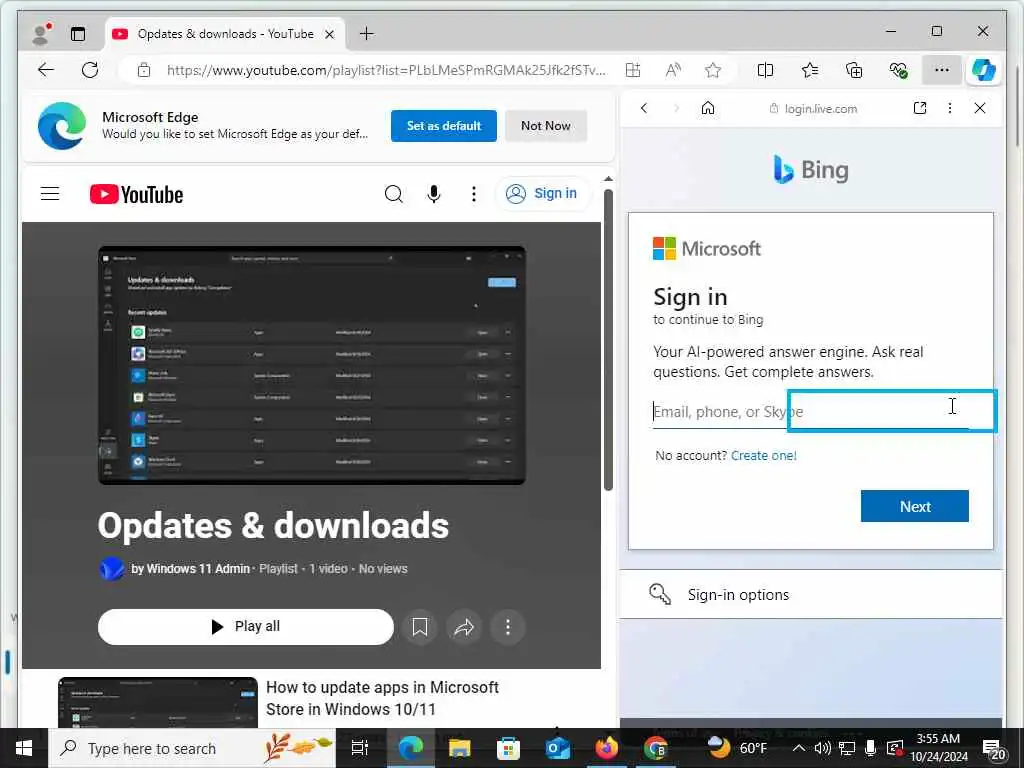This screenshot has width=1024, height=768.
Task: Open sidebar page in new tab
Action: coord(920,108)
